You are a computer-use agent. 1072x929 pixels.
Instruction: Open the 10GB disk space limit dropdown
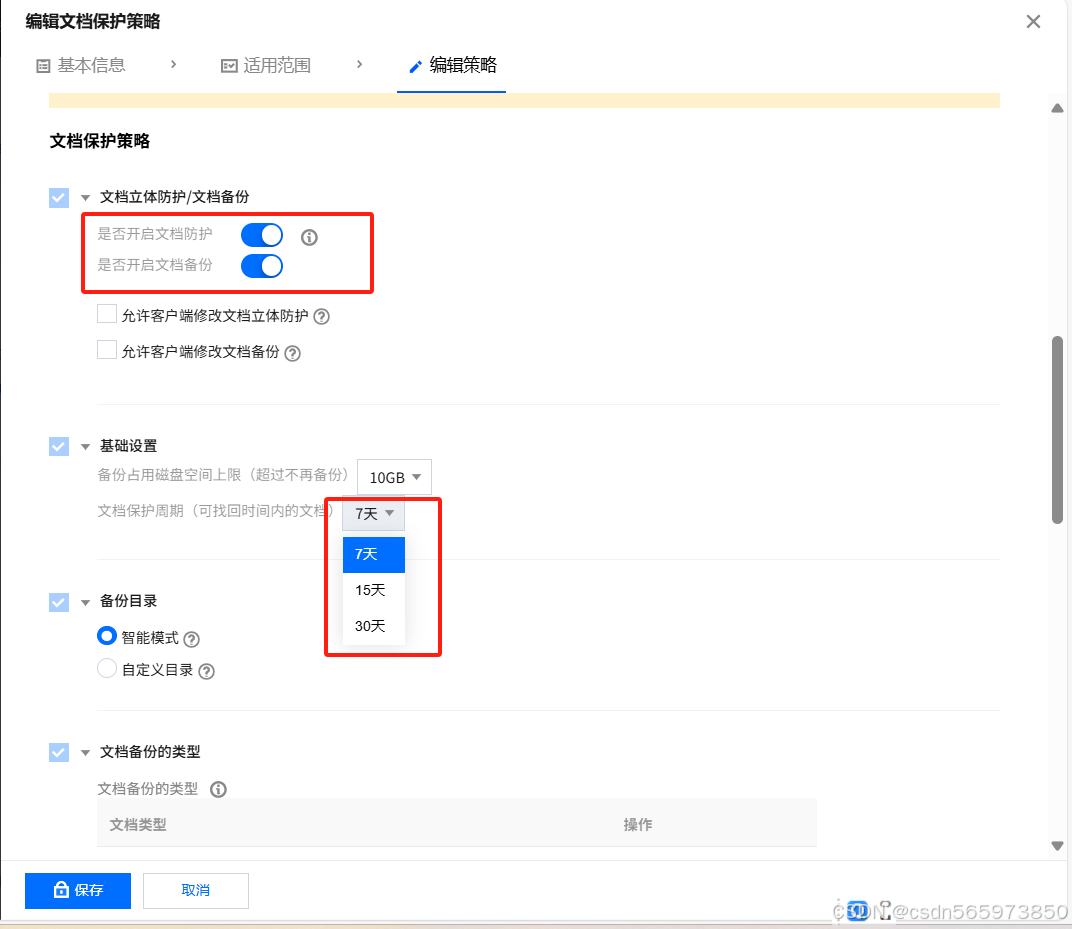[x=394, y=477]
